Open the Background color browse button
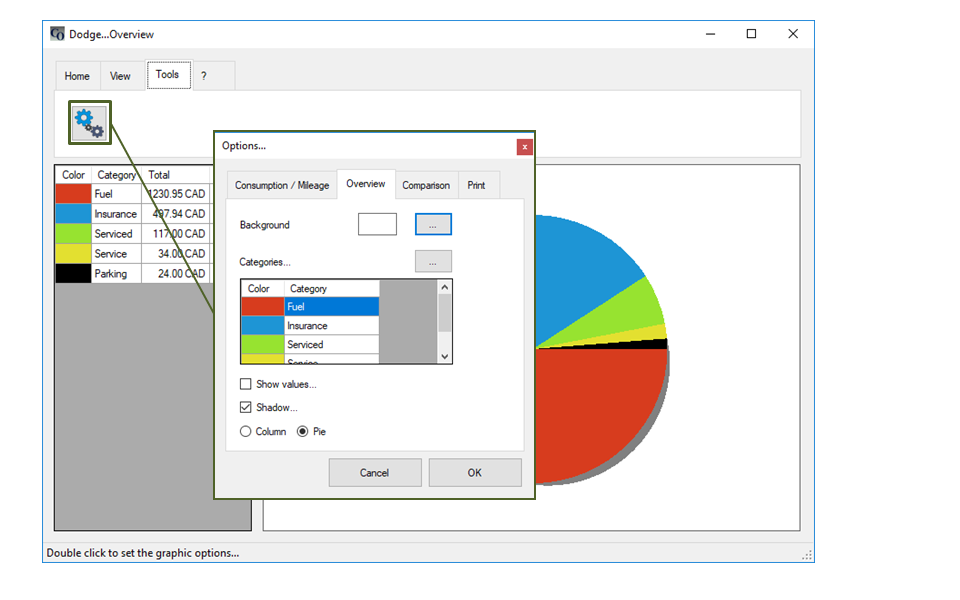 [433, 225]
